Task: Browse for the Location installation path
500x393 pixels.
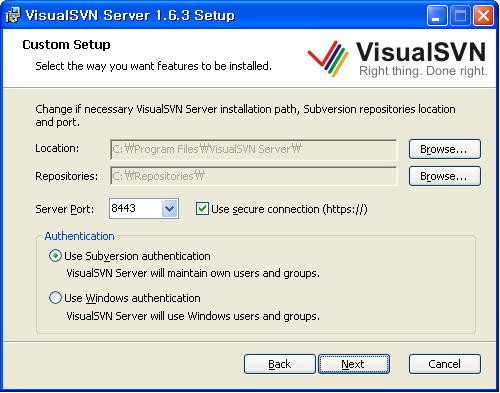Action: 445,149
